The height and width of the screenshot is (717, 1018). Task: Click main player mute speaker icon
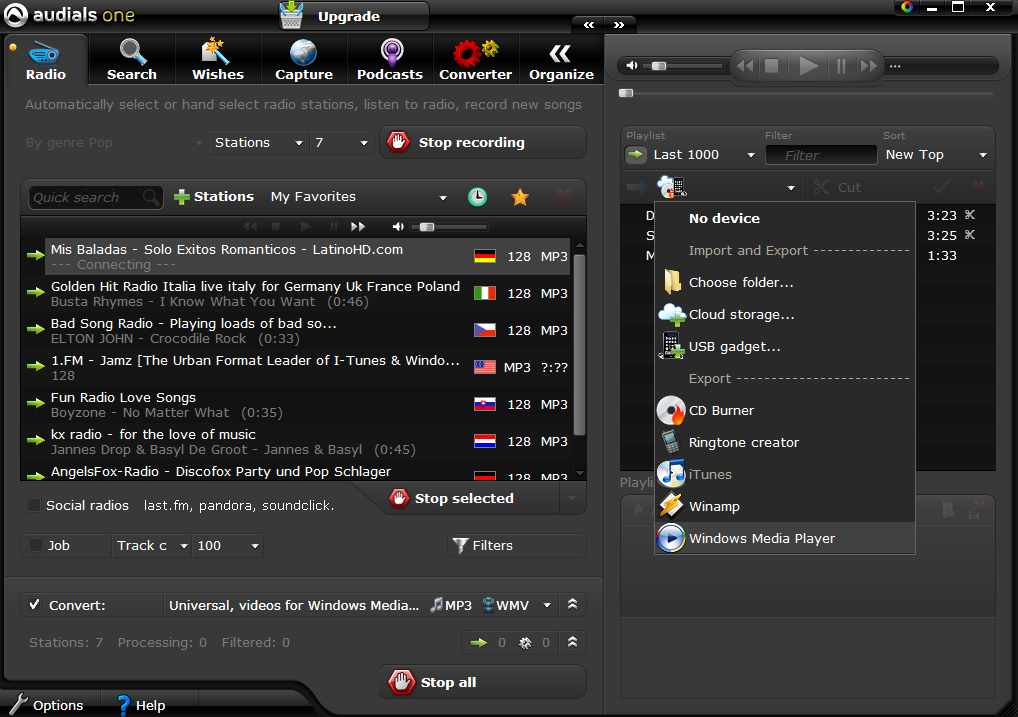[632, 66]
